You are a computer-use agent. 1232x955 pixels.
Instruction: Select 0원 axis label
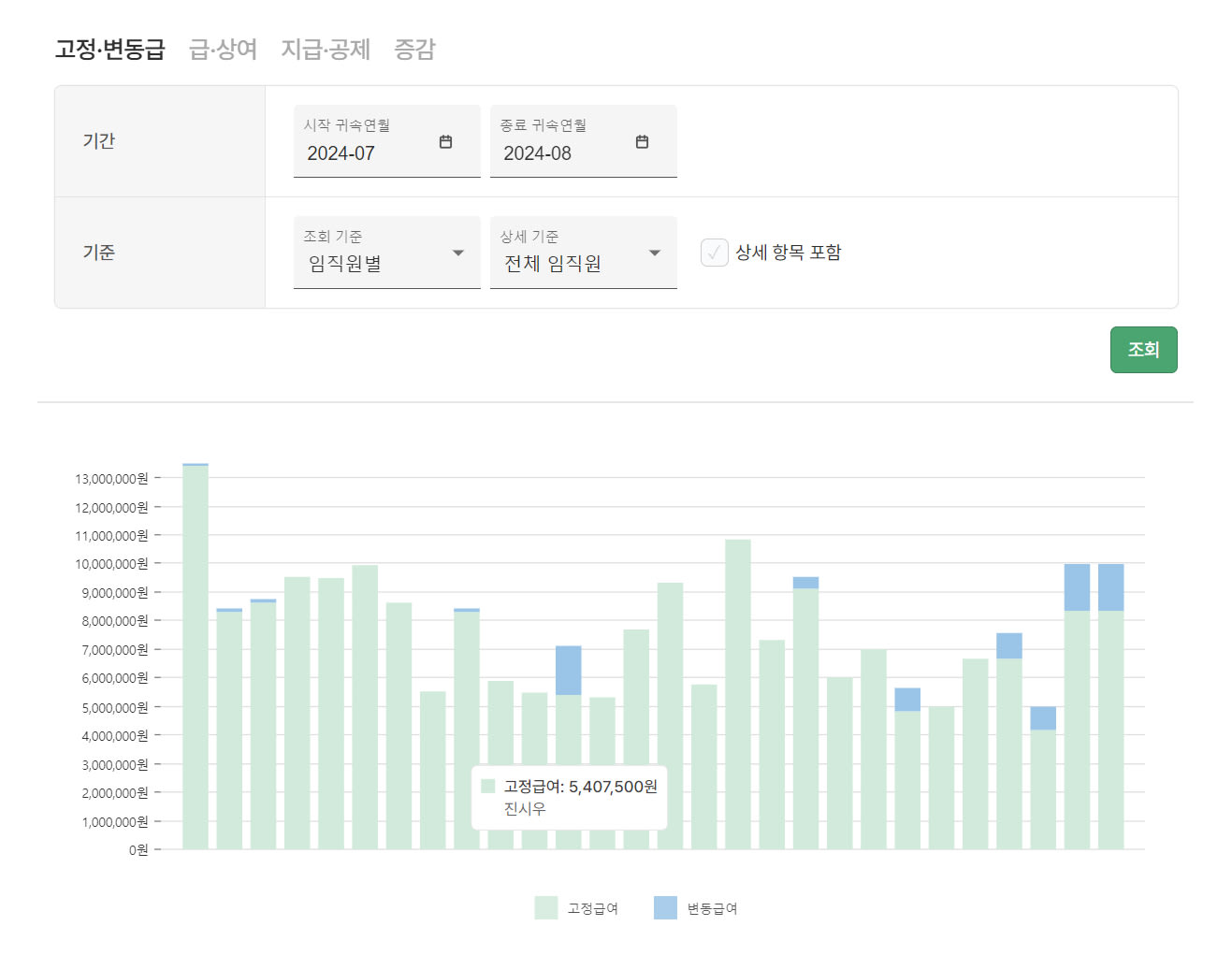click(x=138, y=850)
